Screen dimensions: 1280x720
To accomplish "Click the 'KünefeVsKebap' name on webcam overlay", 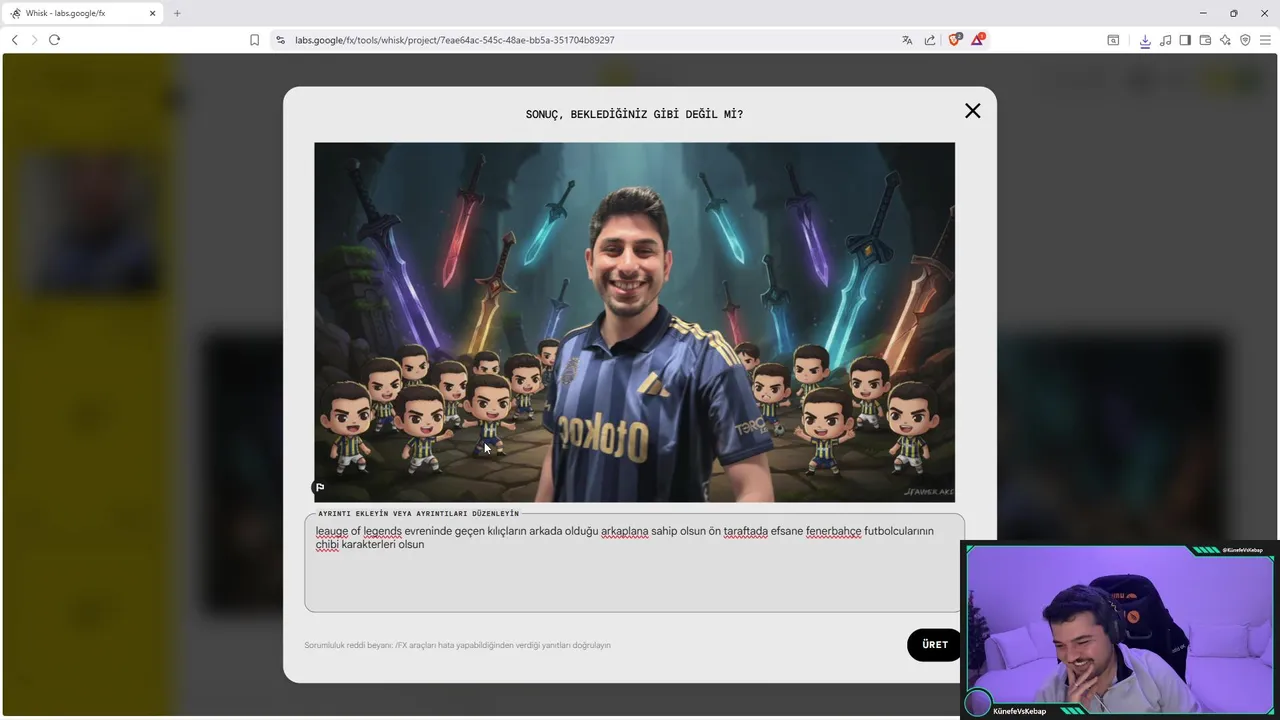I will 1019,711.
